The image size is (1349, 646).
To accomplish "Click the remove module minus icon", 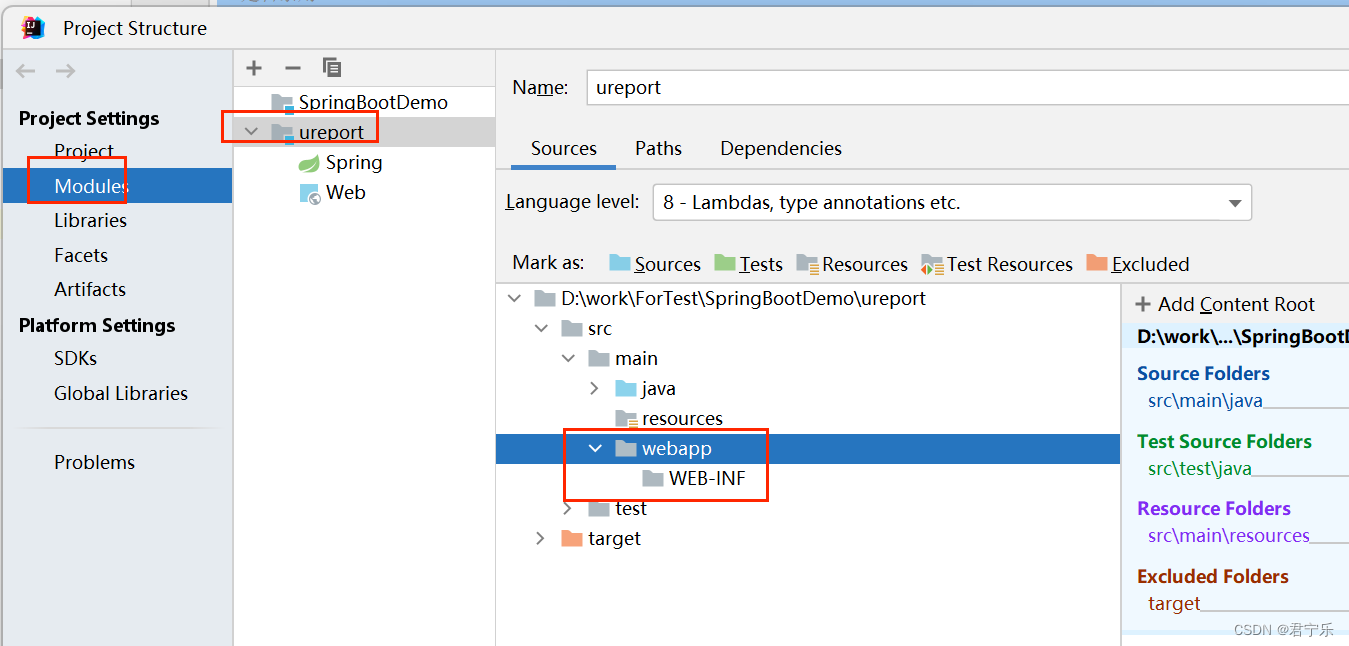I will coord(292,67).
